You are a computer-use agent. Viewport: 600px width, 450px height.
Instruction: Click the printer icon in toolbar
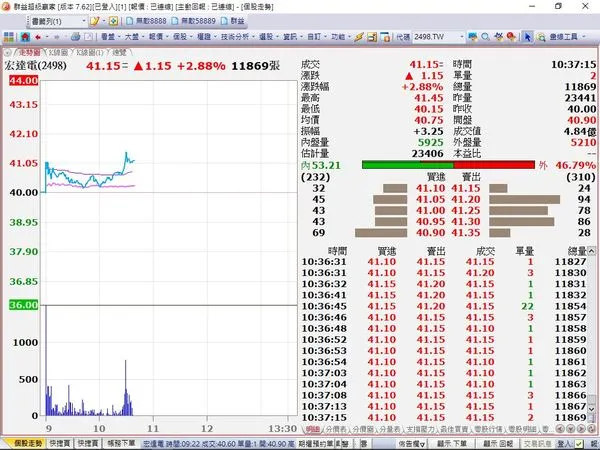coord(75,37)
